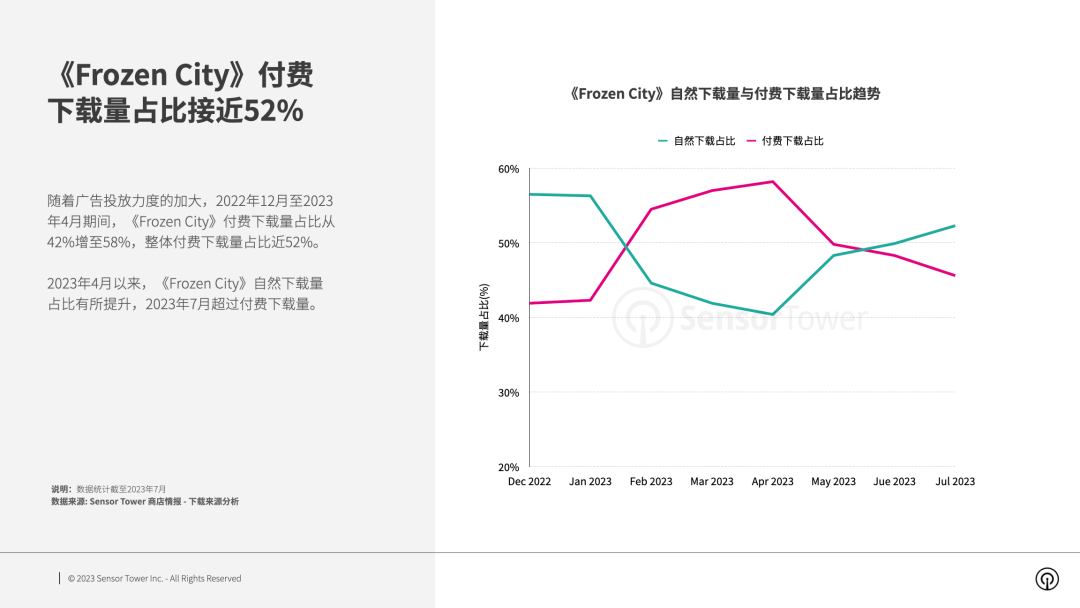The width and height of the screenshot is (1080, 608).
Task: Click the pink legend color dash
Action: (751, 140)
